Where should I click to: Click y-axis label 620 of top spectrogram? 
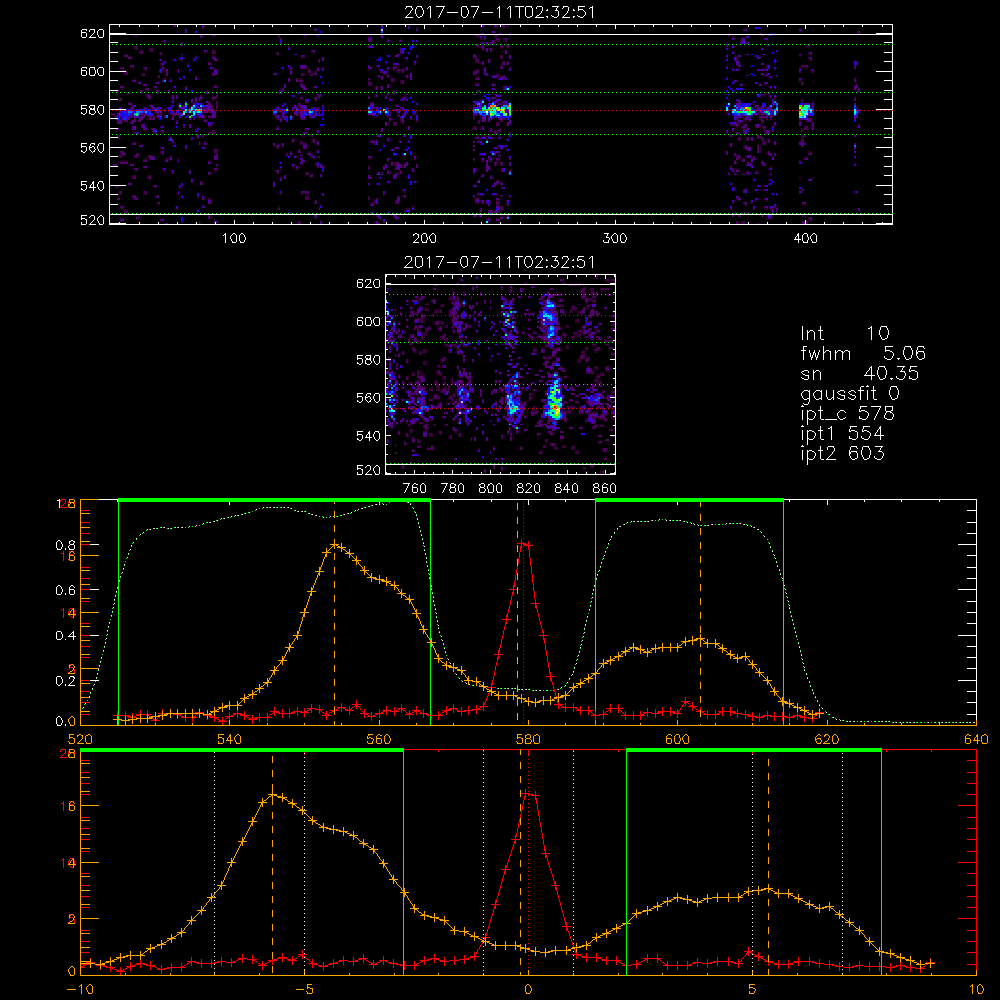92,34
